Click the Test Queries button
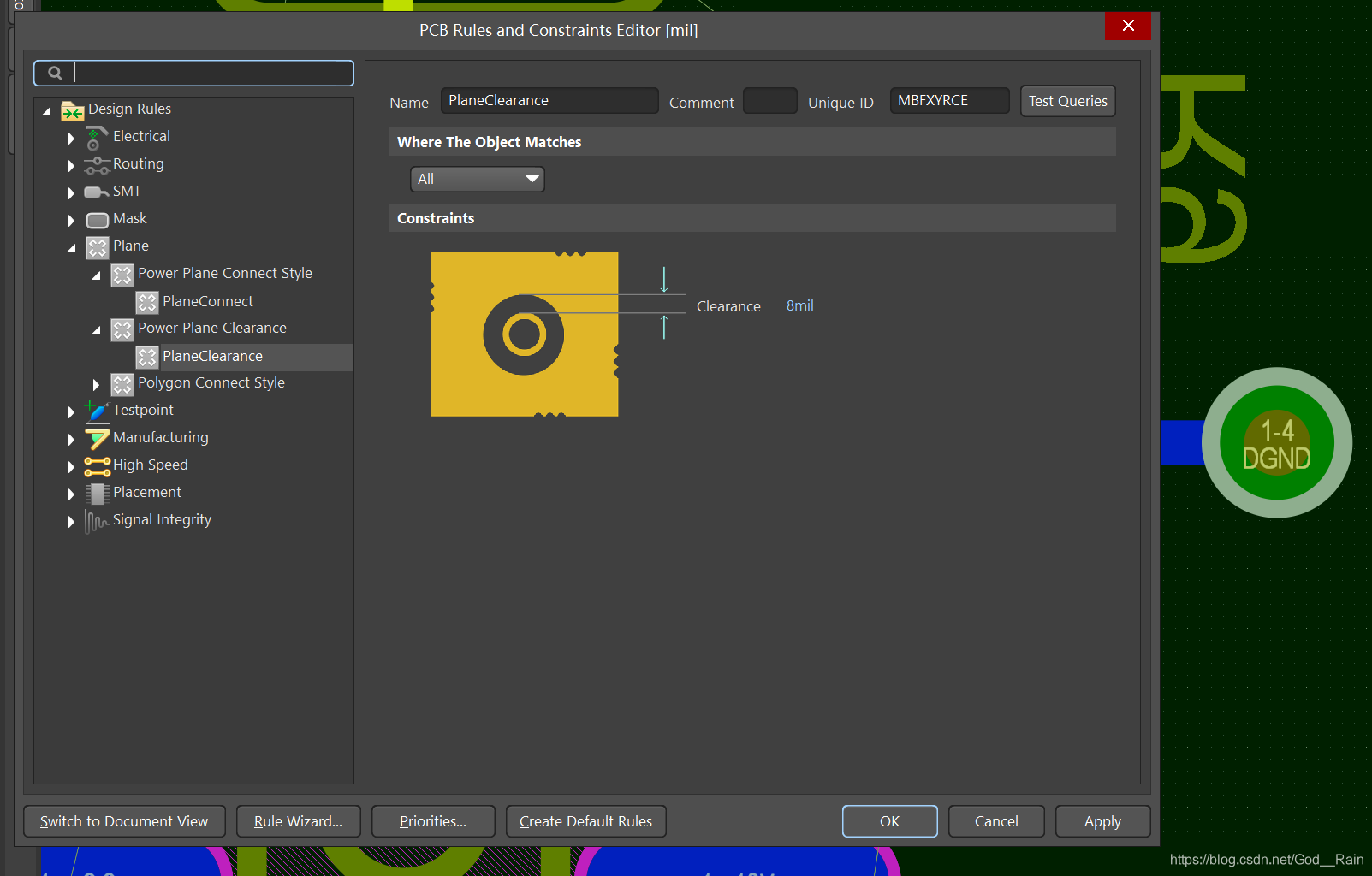The image size is (1372, 876). coord(1067,101)
